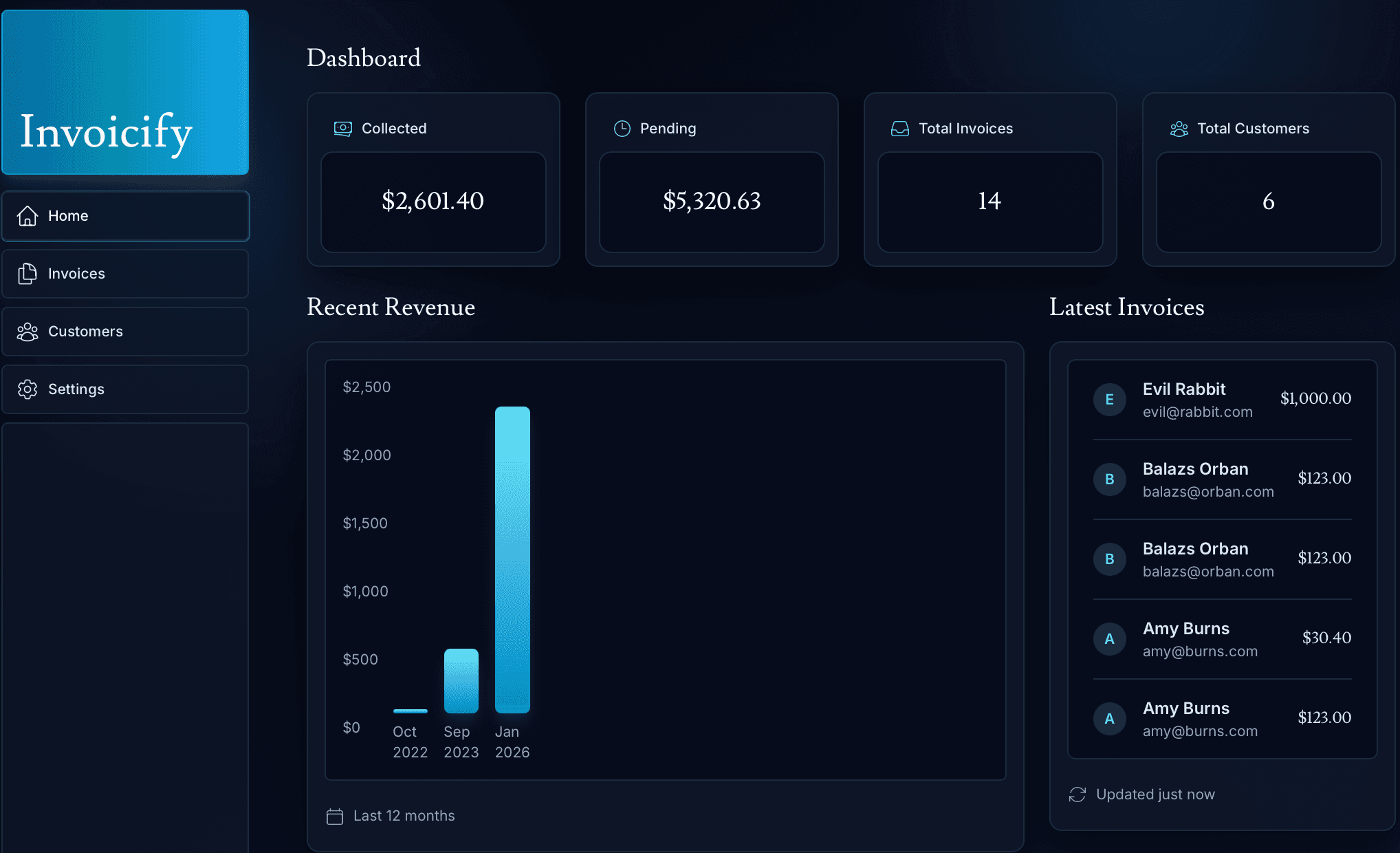Select the Invoices icon in the sidebar

coord(28,273)
